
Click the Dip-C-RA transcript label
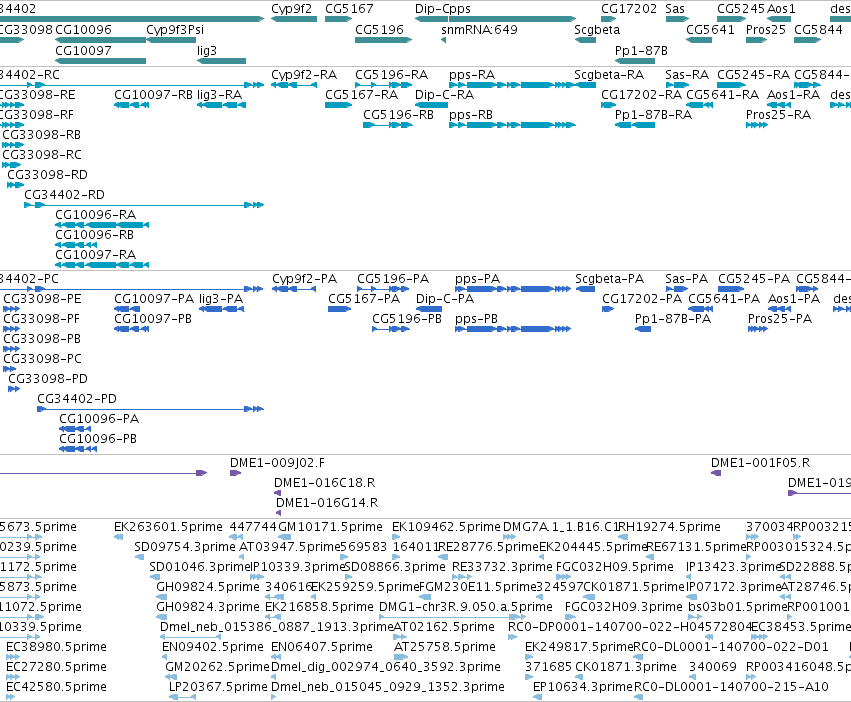[x=444, y=94]
